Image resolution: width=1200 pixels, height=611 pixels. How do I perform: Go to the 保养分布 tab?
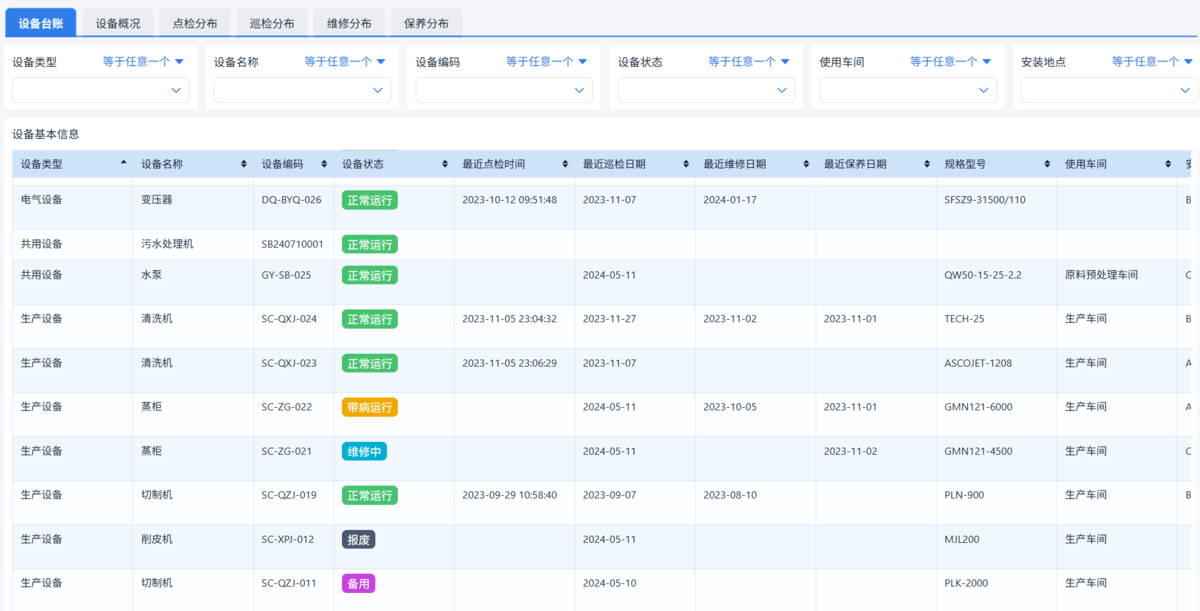pyautogui.click(x=426, y=22)
